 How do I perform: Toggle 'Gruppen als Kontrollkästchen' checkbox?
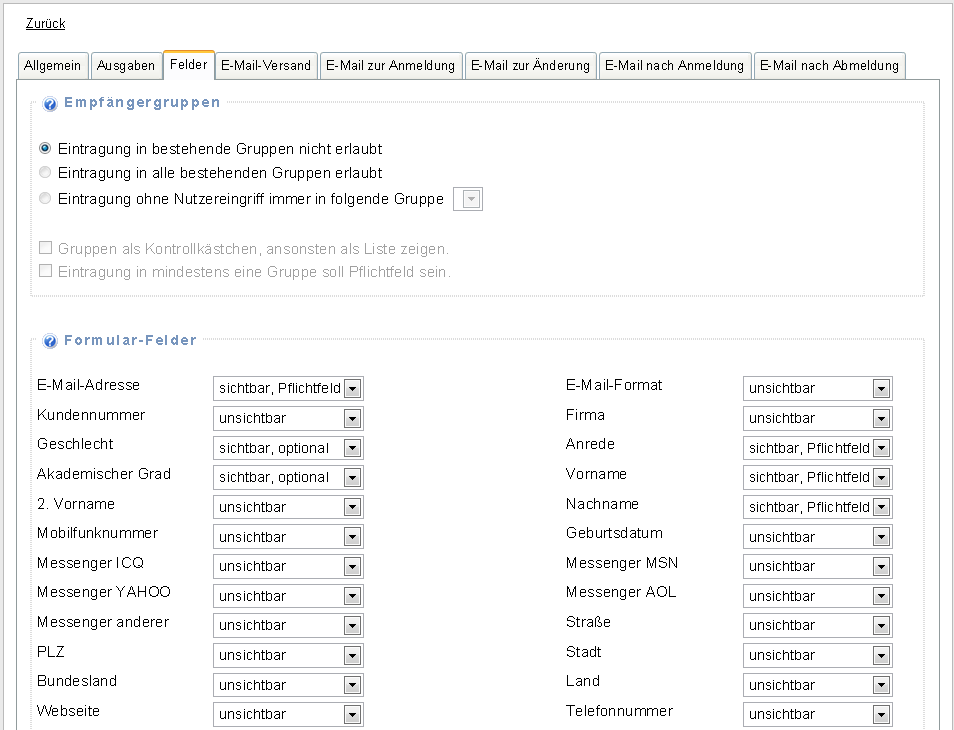(x=45, y=248)
